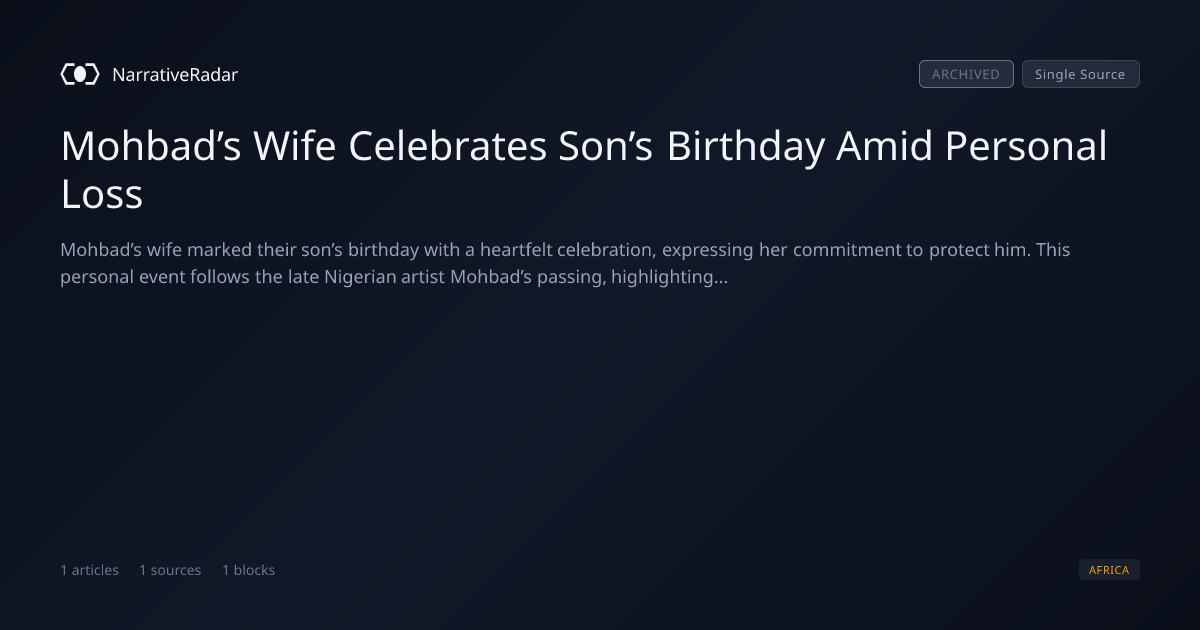This screenshot has height=630, width=1200.
Task: Select the ARCHIVED status badge
Action: (x=966, y=74)
